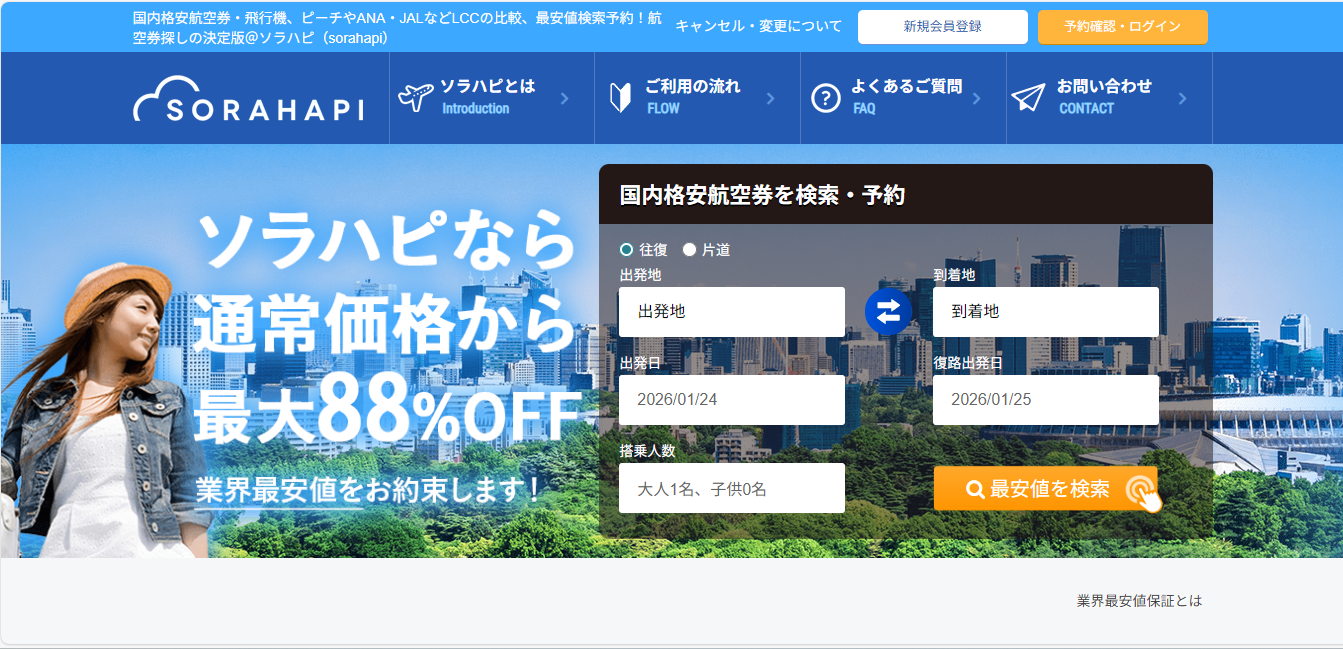This screenshot has width=1343, height=649.
Task: Open the 搭乗人数 passenger count selector
Action: click(x=731, y=488)
